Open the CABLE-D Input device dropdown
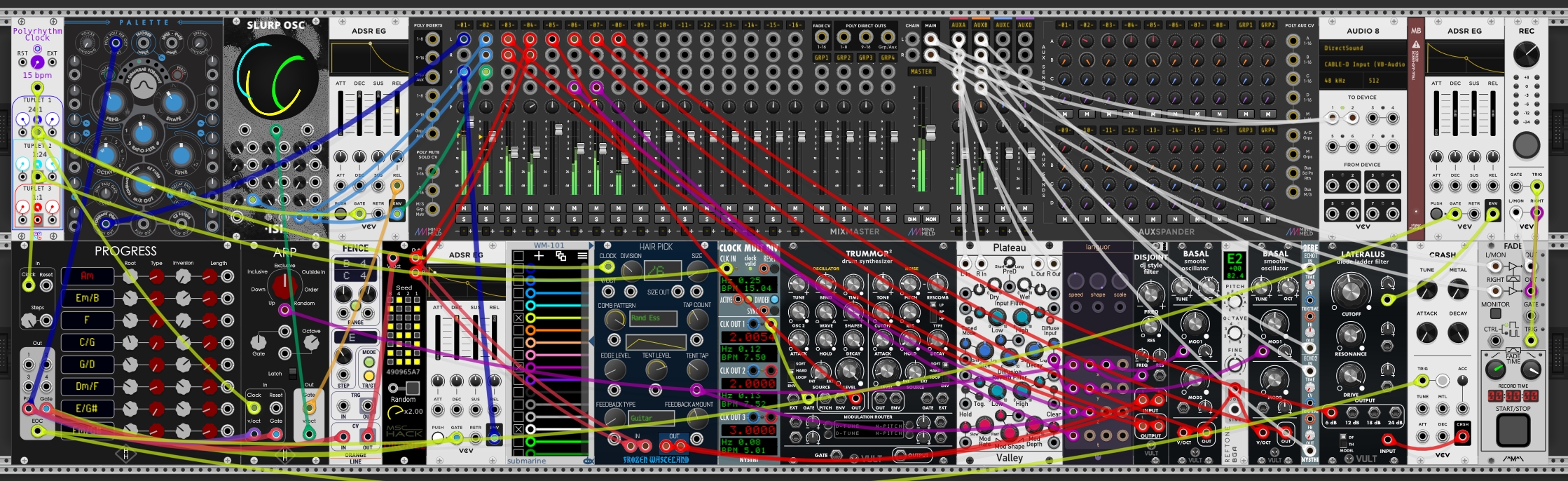 [1363, 65]
